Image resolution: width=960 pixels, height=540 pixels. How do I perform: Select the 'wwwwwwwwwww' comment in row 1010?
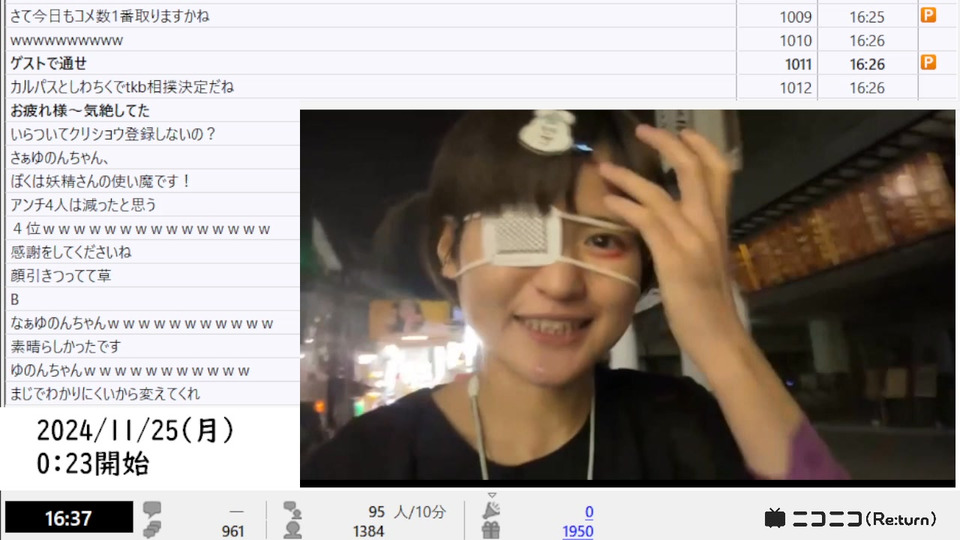(67, 40)
